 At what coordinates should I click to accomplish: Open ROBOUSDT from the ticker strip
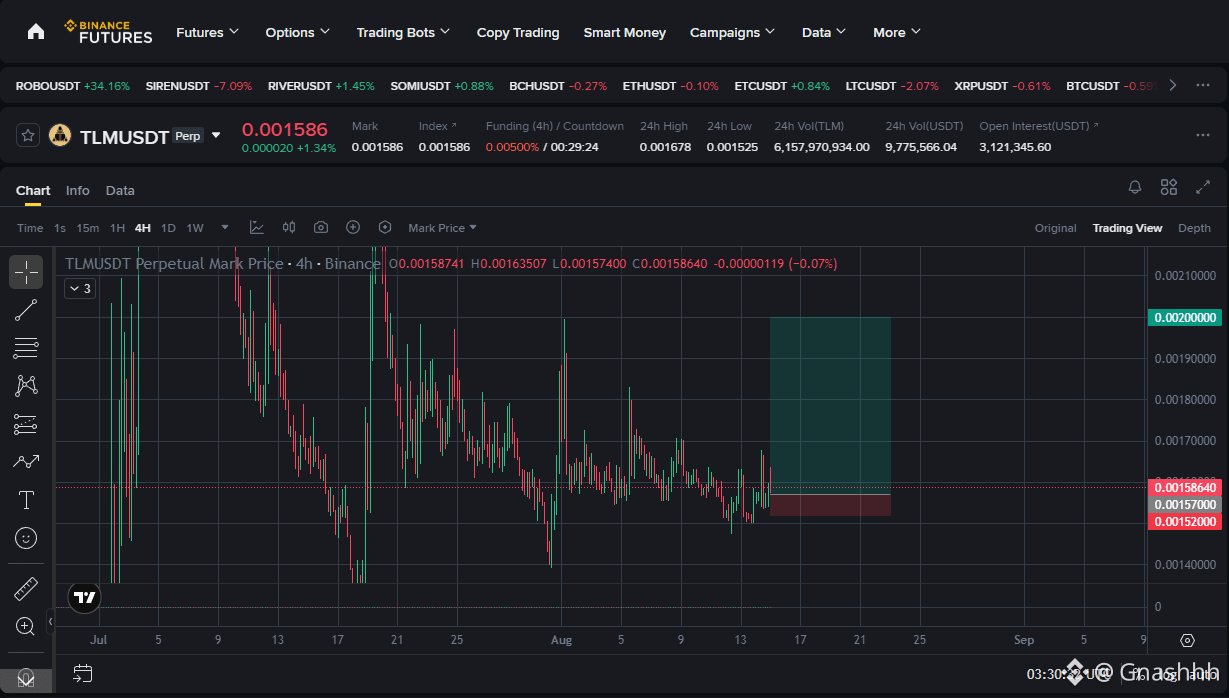(x=73, y=86)
